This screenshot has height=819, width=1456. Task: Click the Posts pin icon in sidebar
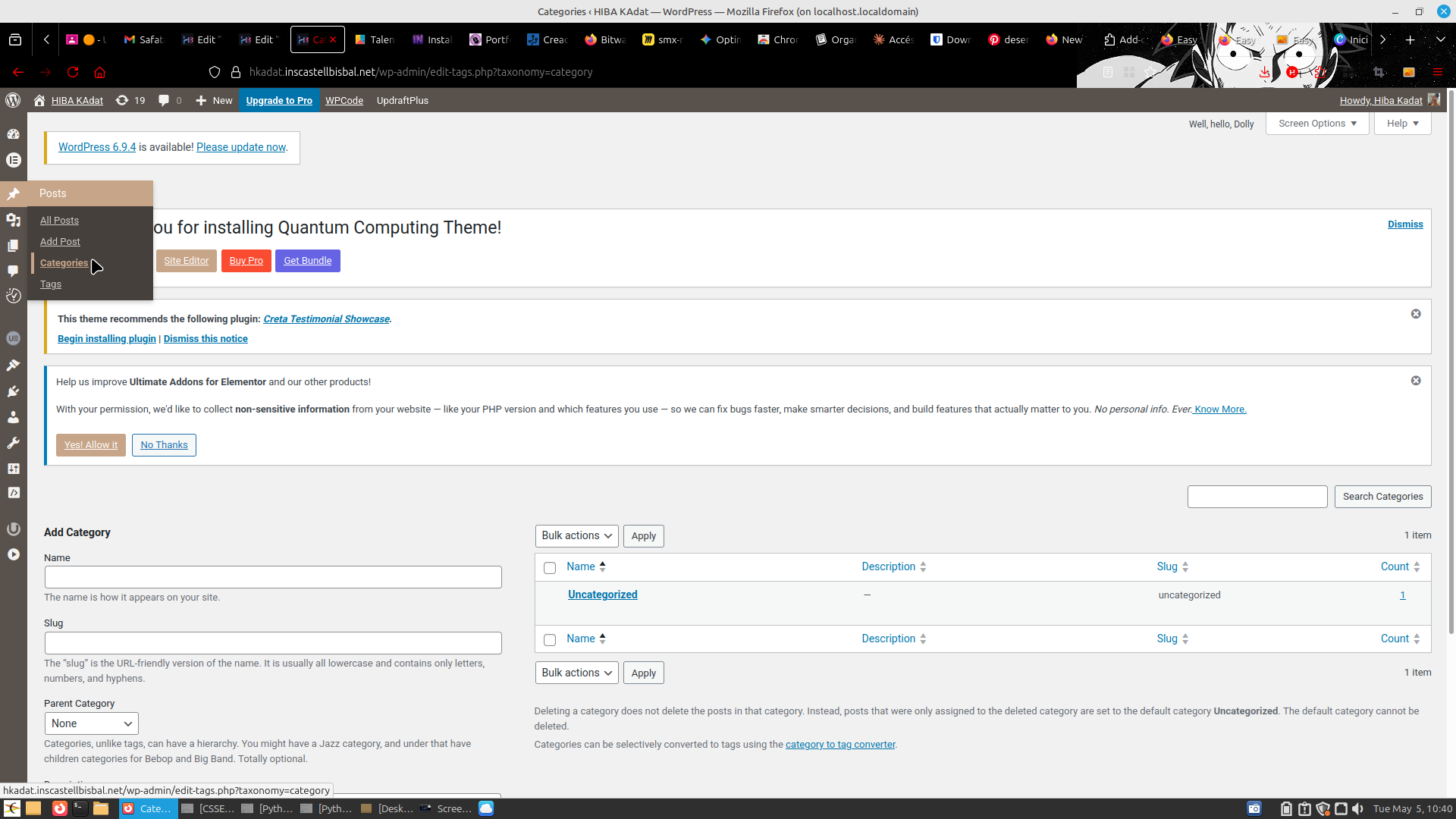click(13, 194)
